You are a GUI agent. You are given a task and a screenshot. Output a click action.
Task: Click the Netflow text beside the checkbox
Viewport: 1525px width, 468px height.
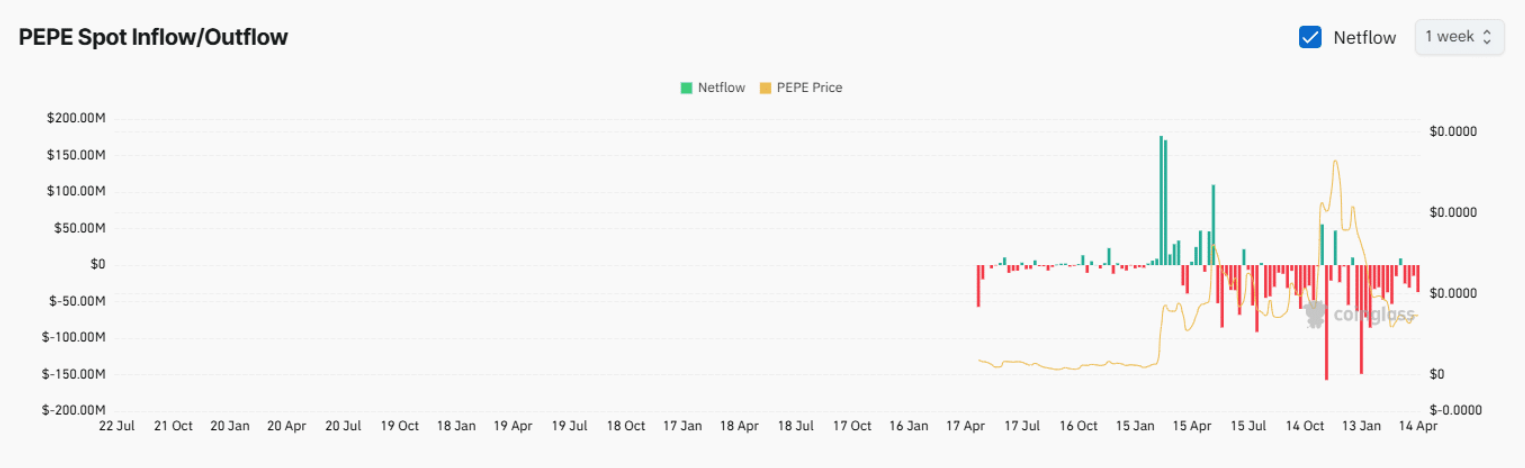click(x=1364, y=37)
